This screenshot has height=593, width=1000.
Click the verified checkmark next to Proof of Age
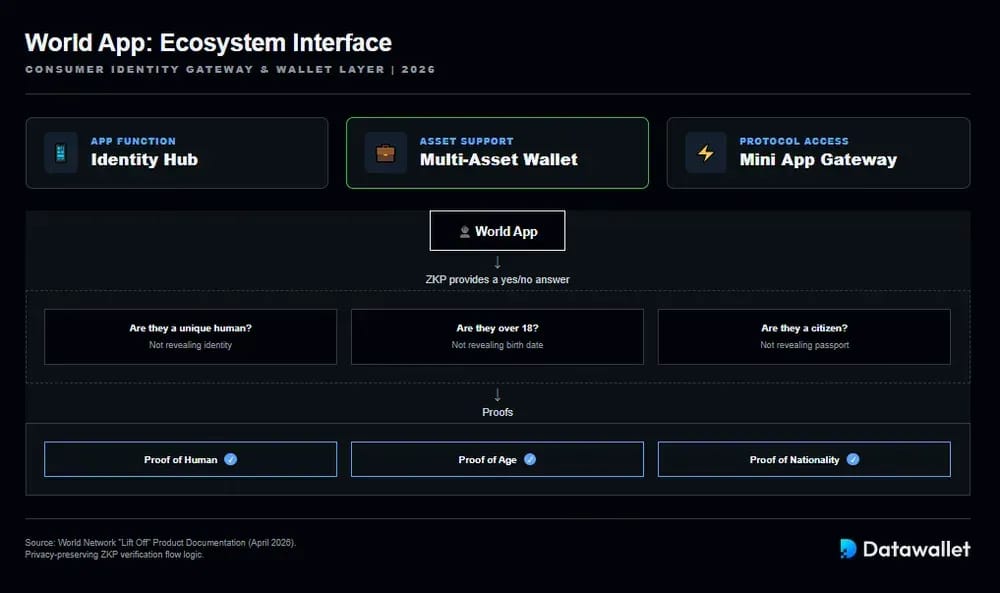[530, 459]
